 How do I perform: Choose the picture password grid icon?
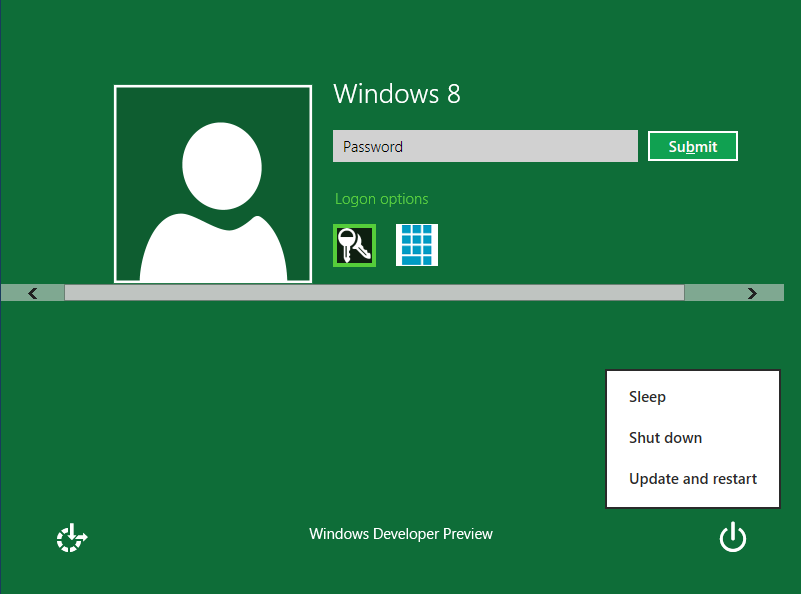pos(417,245)
